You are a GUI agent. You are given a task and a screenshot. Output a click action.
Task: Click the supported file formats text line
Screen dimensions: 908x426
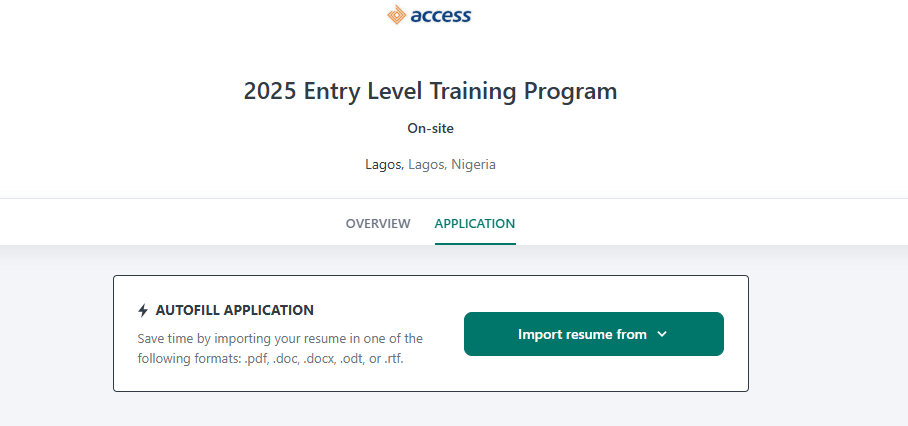(273, 358)
